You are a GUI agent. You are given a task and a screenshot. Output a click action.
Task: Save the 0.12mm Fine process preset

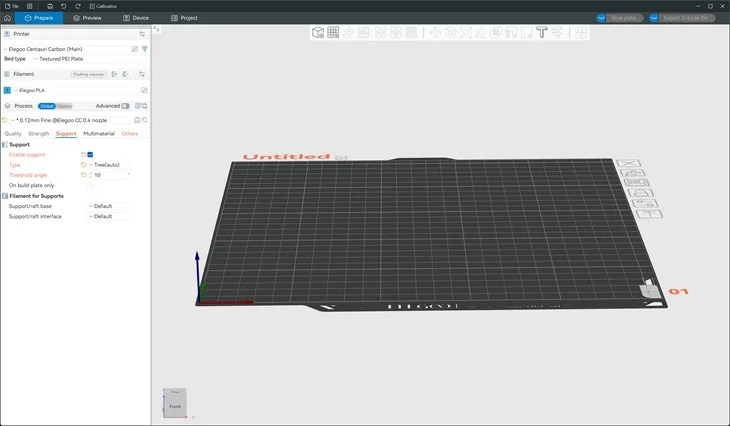137,120
